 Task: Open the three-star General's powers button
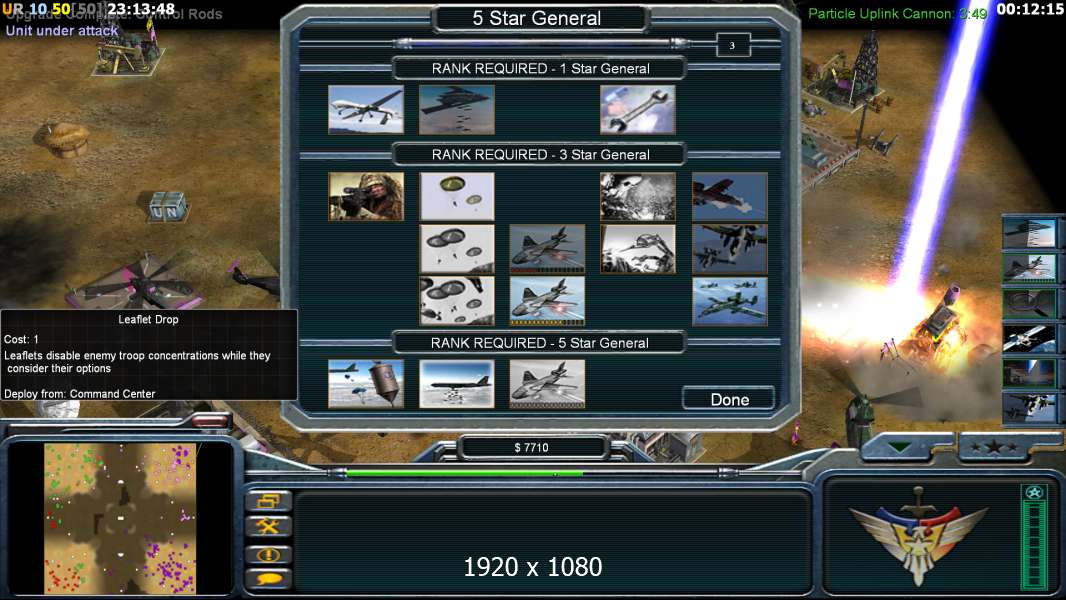(x=994, y=447)
